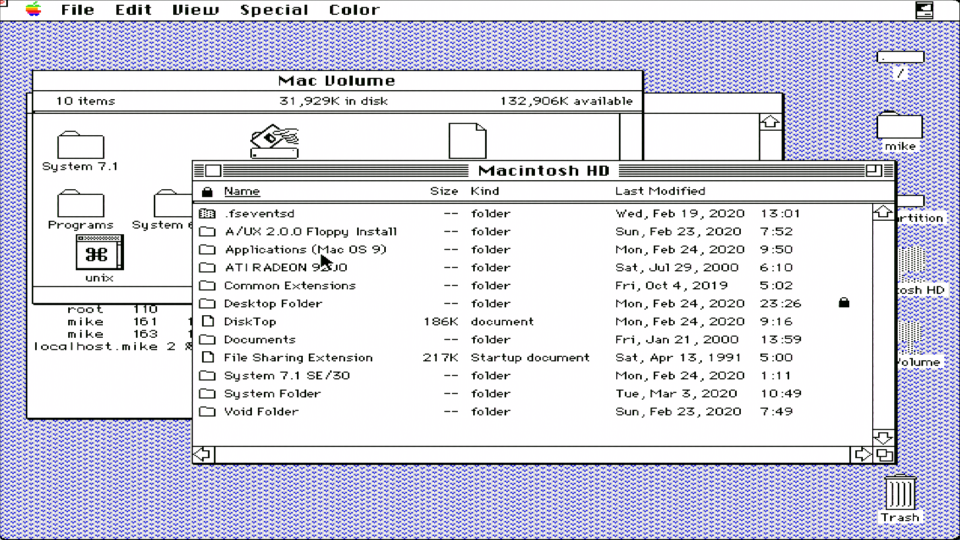The image size is (960, 540).
Task: Click left arrow of Macintosh HD horizontal scrollbar
Action: click(203, 454)
